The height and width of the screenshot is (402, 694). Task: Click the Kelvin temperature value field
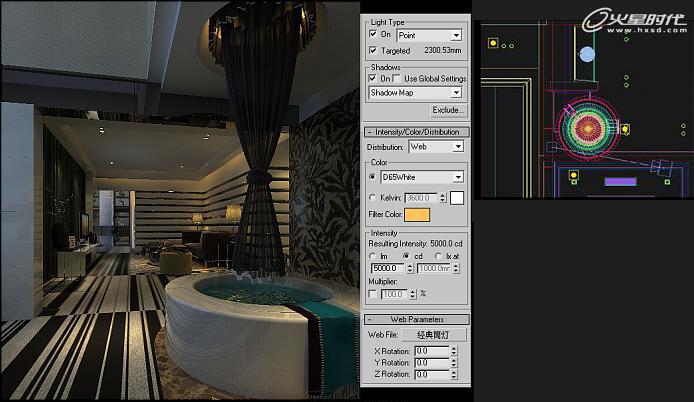click(421, 198)
